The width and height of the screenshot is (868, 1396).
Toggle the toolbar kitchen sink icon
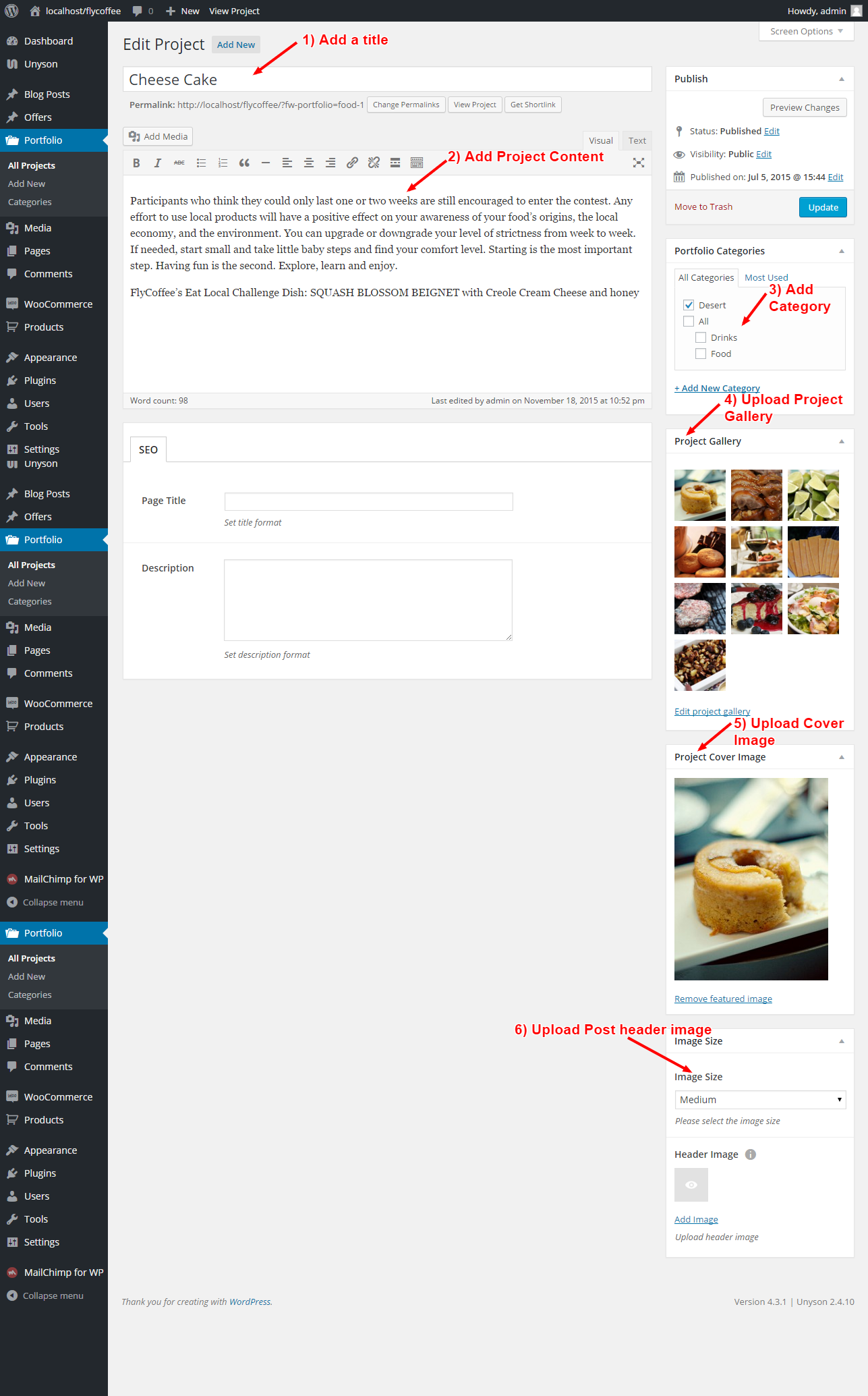pos(417,163)
